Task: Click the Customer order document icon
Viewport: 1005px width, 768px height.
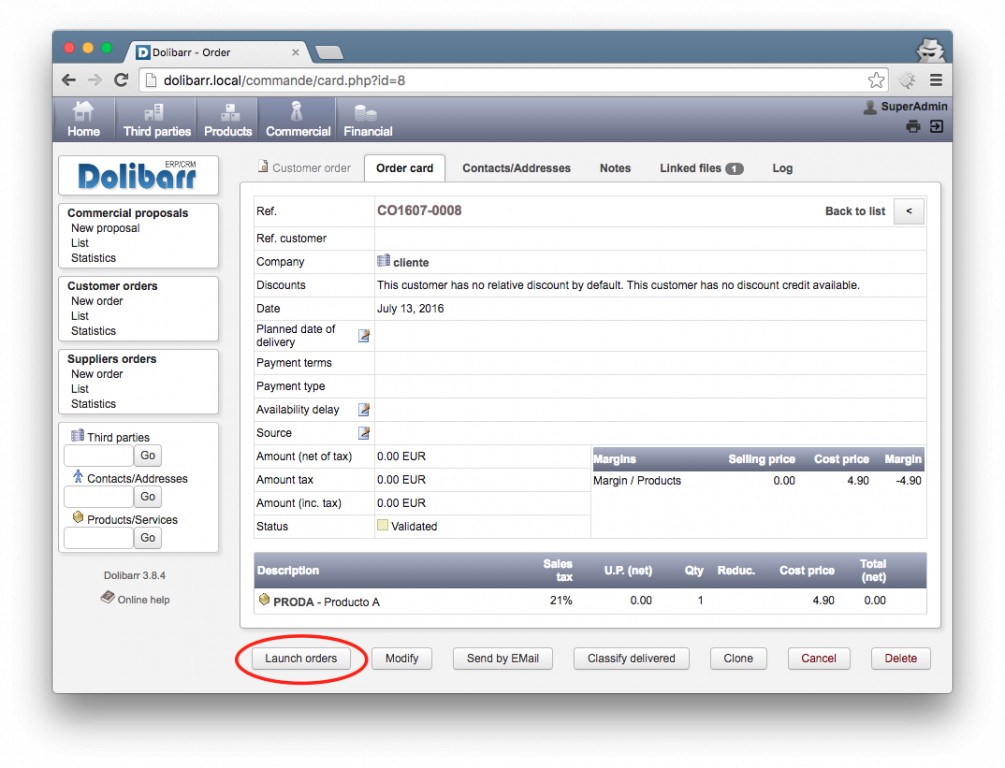Action: pos(263,166)
